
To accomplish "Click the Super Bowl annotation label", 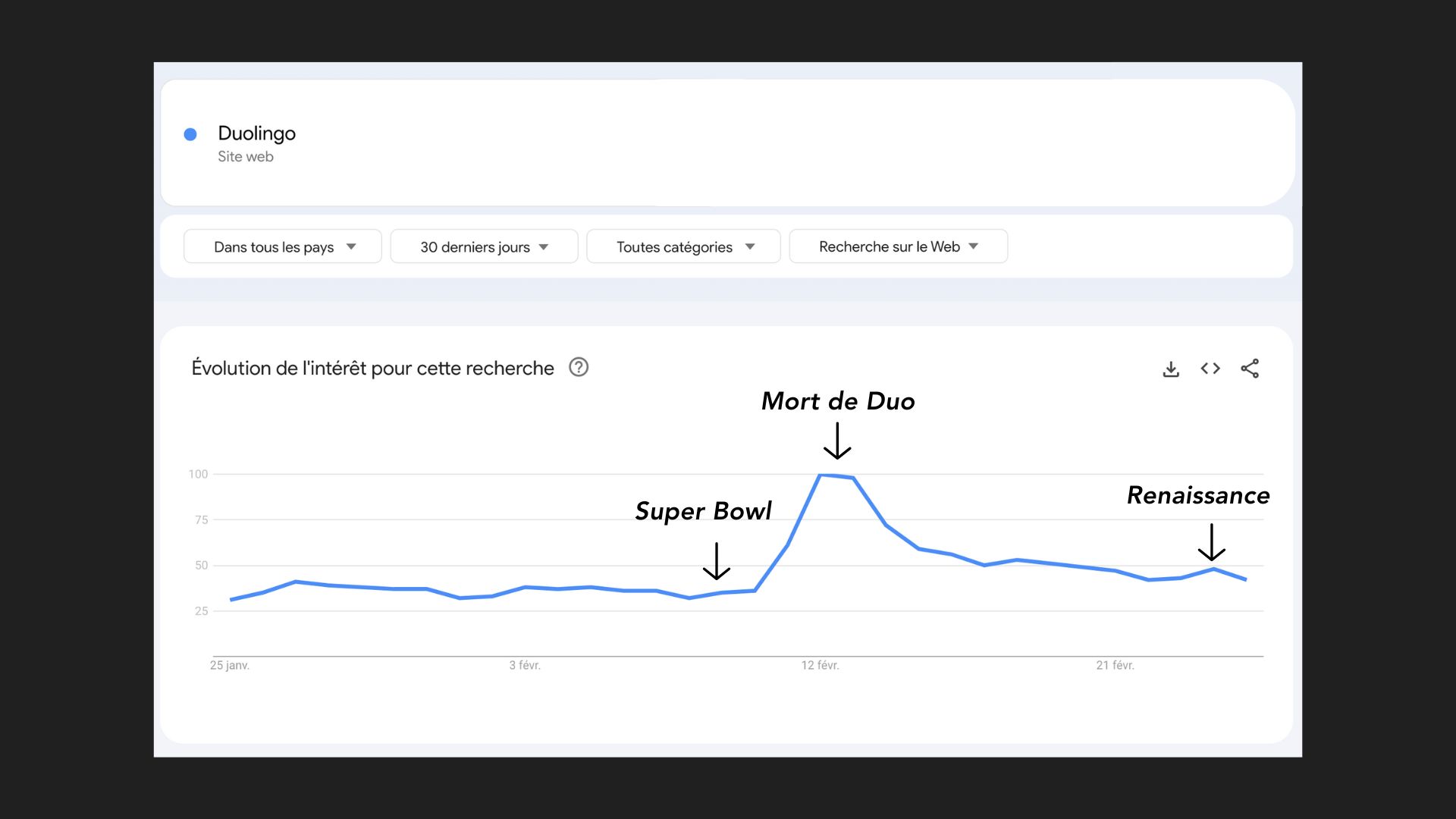I will [x=703, y=511].
